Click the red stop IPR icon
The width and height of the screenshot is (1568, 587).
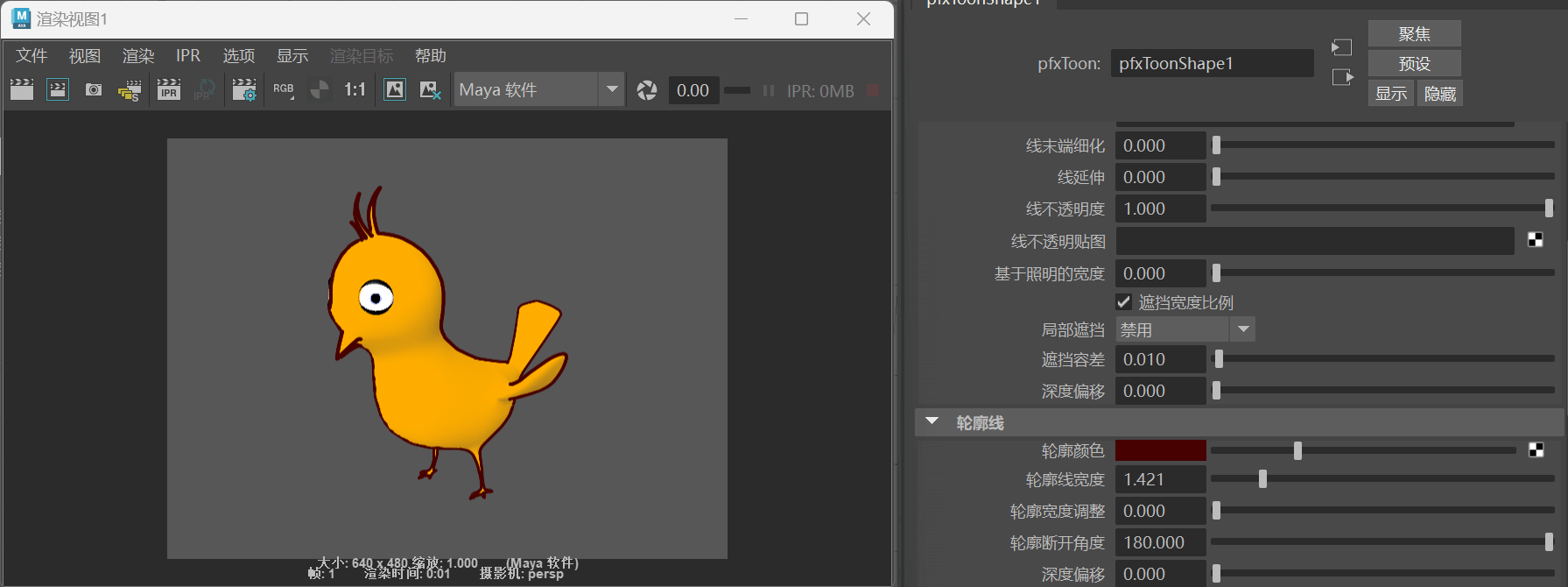(873, 90)
